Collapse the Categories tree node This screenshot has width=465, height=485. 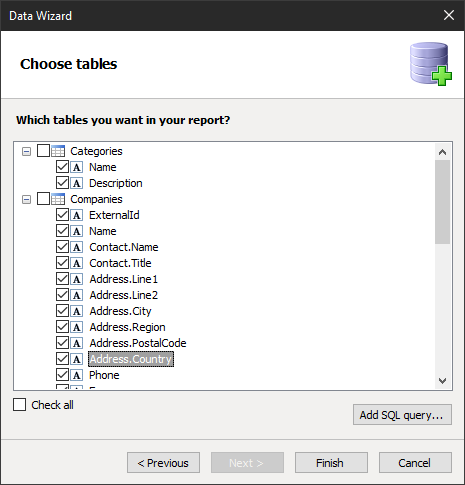26,152
